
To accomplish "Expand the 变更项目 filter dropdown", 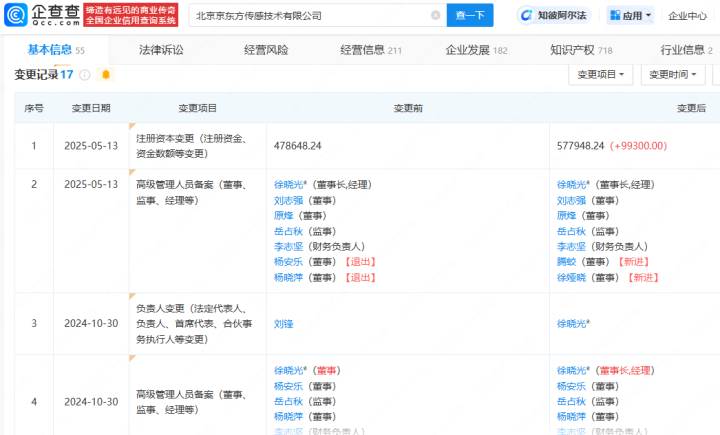I will click(x=601, y=74).
